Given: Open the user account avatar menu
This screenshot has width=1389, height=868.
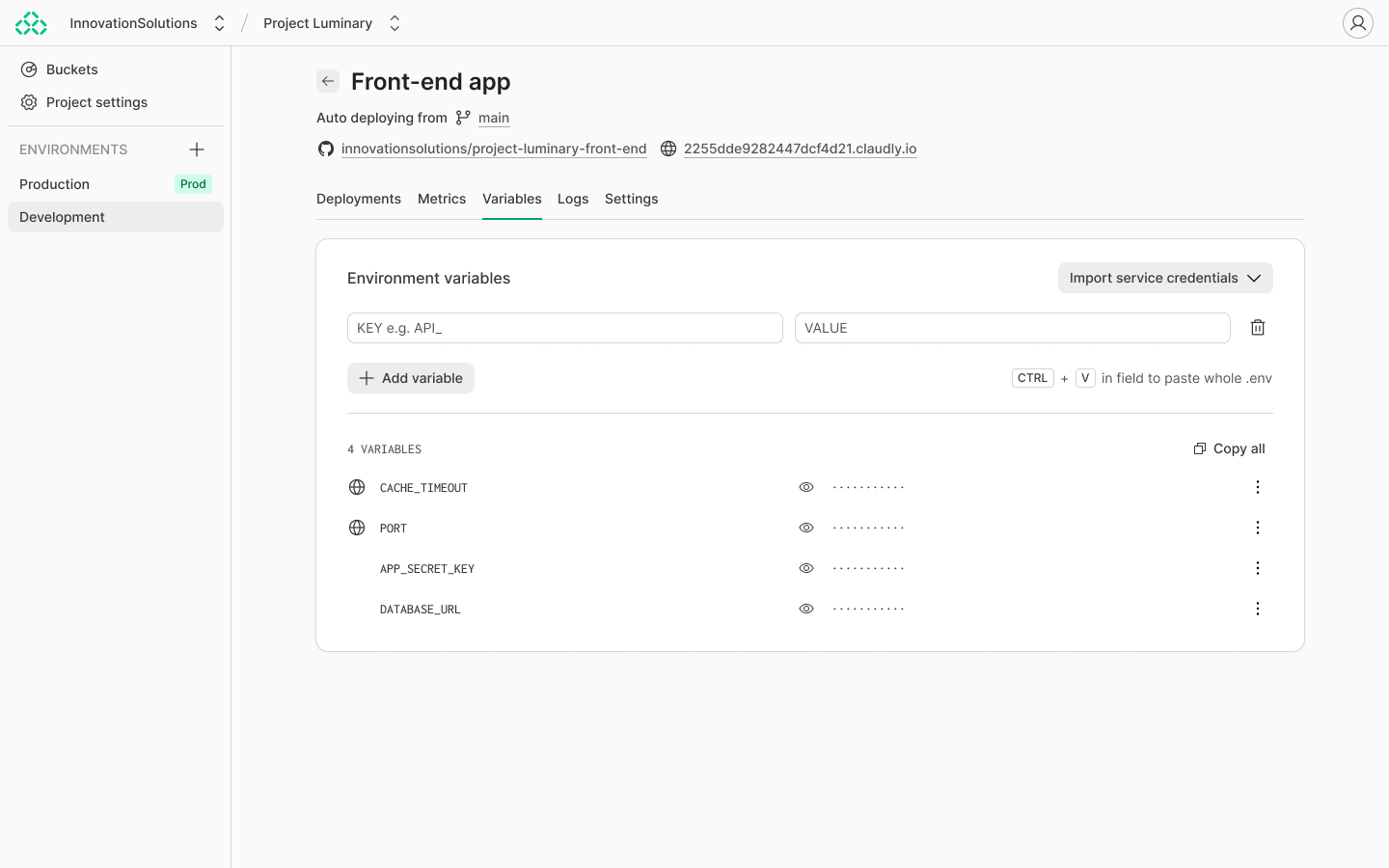Looking at the screenshot, I should tap(1358, 23).
